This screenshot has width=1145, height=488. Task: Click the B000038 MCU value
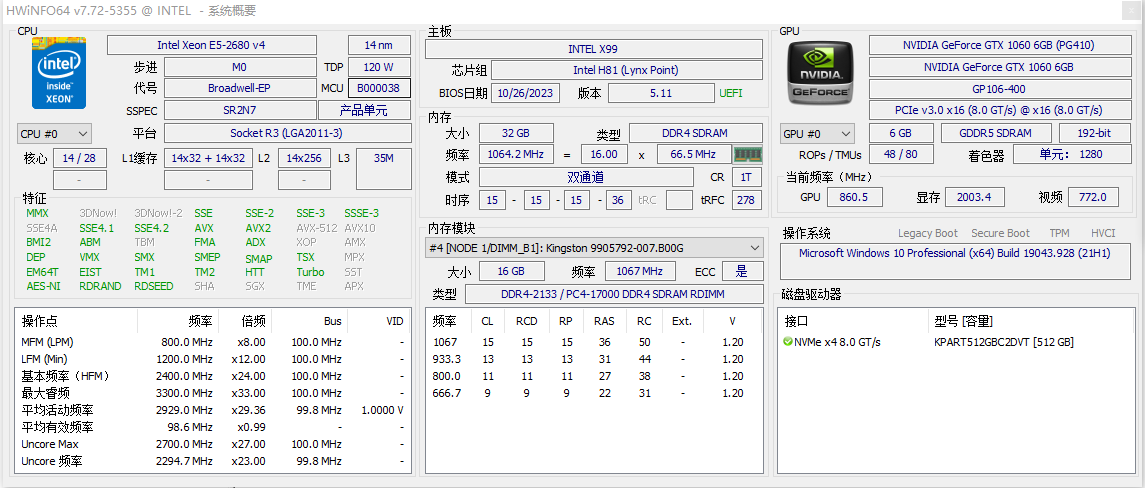click(378, 88)
